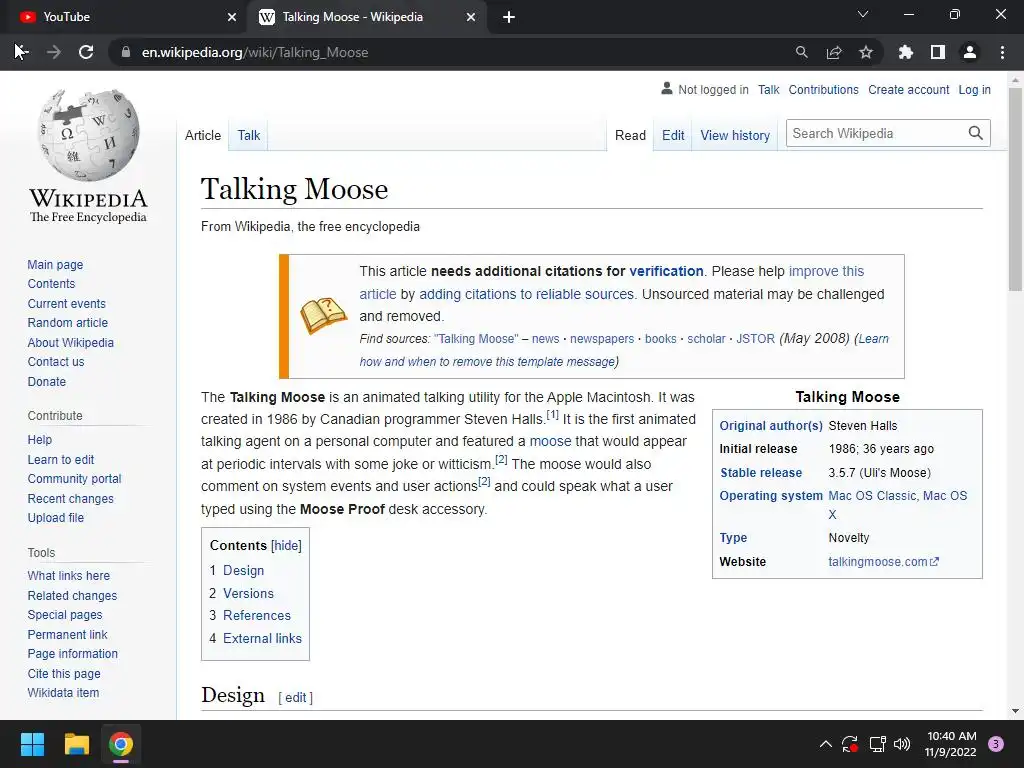This screenshot has height=768, width=1024.
Task: Jump to External links contents entry
Action: pos(263,638)
